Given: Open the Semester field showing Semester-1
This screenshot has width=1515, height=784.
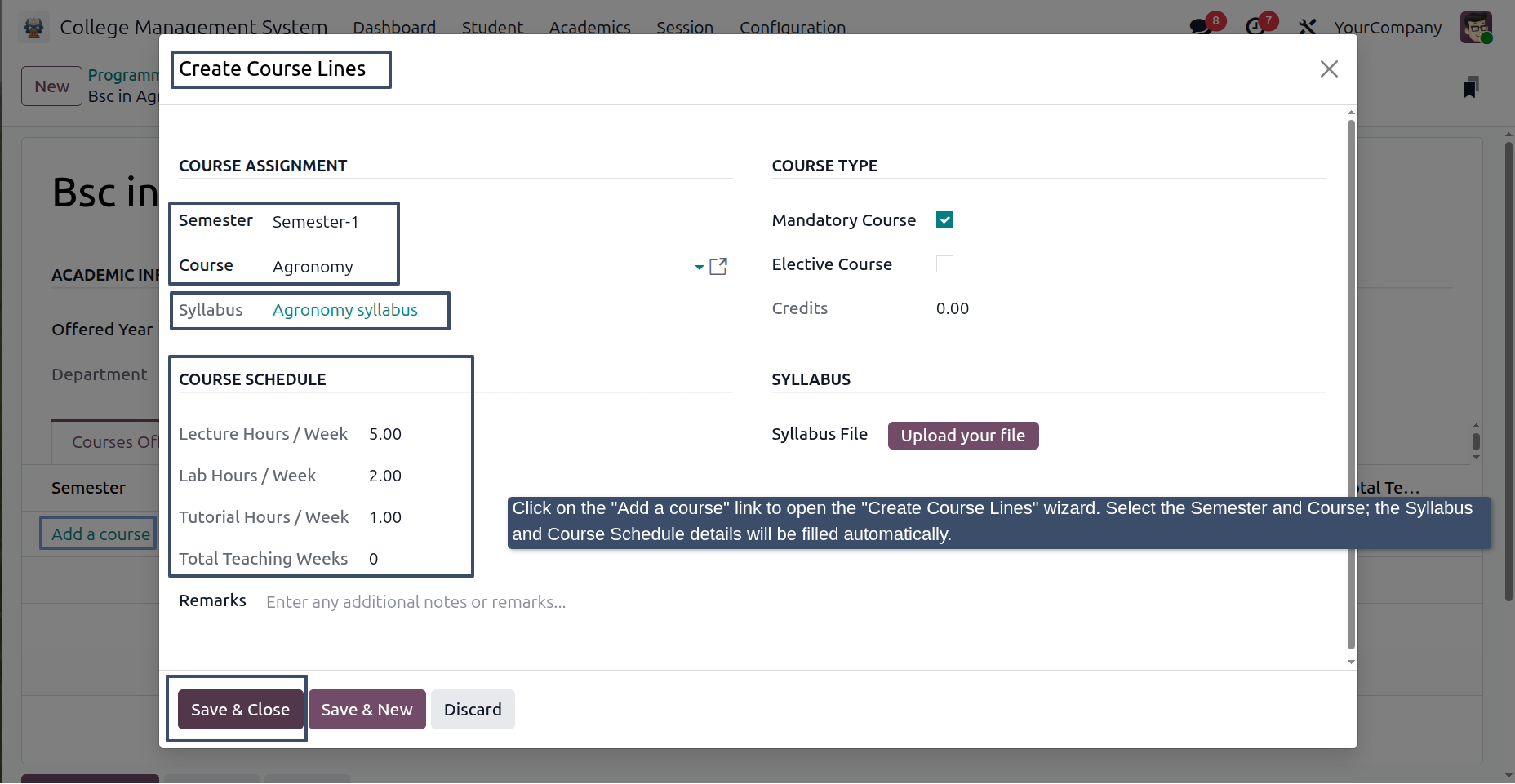Looking at the screenshot, I should pyautogui.click(x=315, y=222).
